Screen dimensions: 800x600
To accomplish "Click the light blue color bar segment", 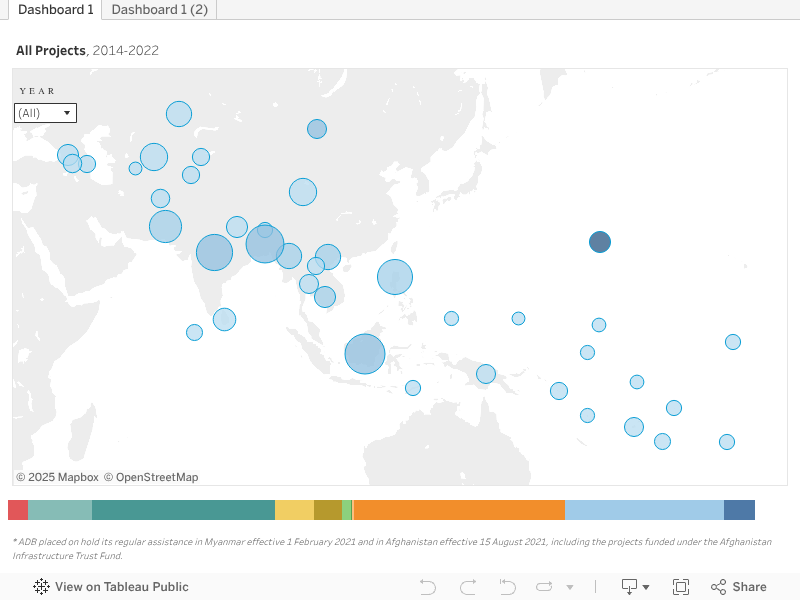I will (x=644, y=510).
